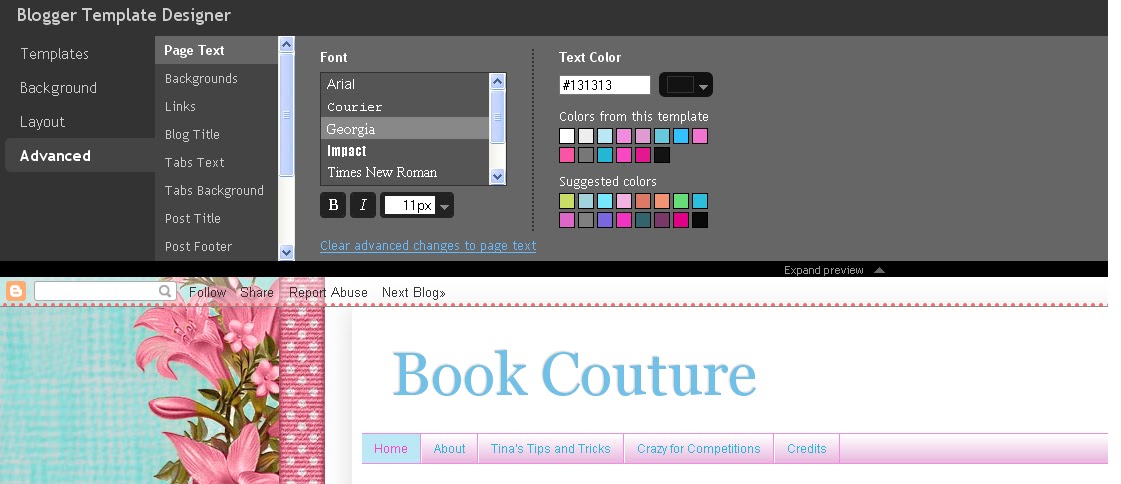Pick the white swatch in template colors
Image resolution: width=1121 pixels, height=484 pixels.
(567, 136)
